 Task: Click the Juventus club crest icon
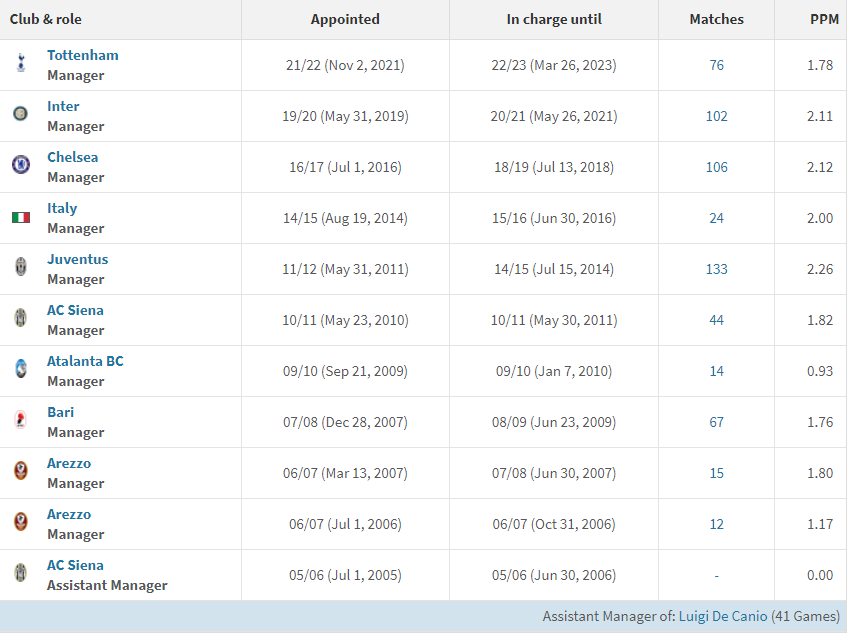click(20, 268)
